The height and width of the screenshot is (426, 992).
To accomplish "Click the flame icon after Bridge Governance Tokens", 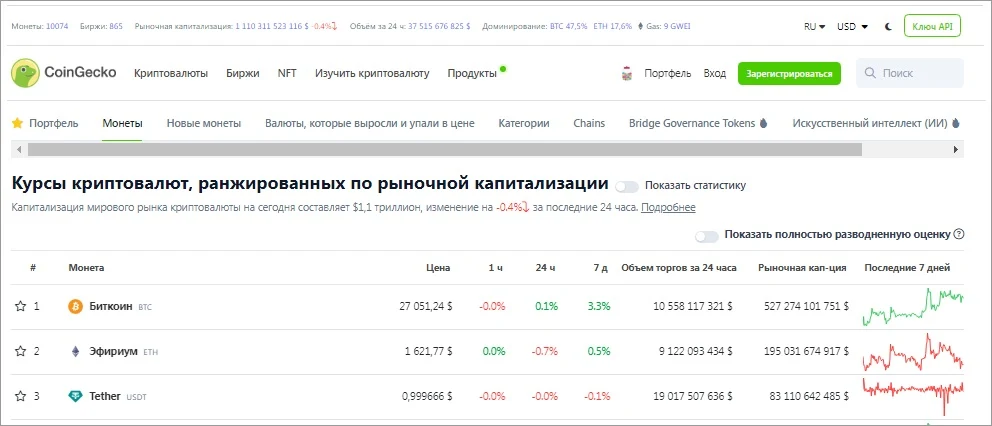I will [763, 123].
